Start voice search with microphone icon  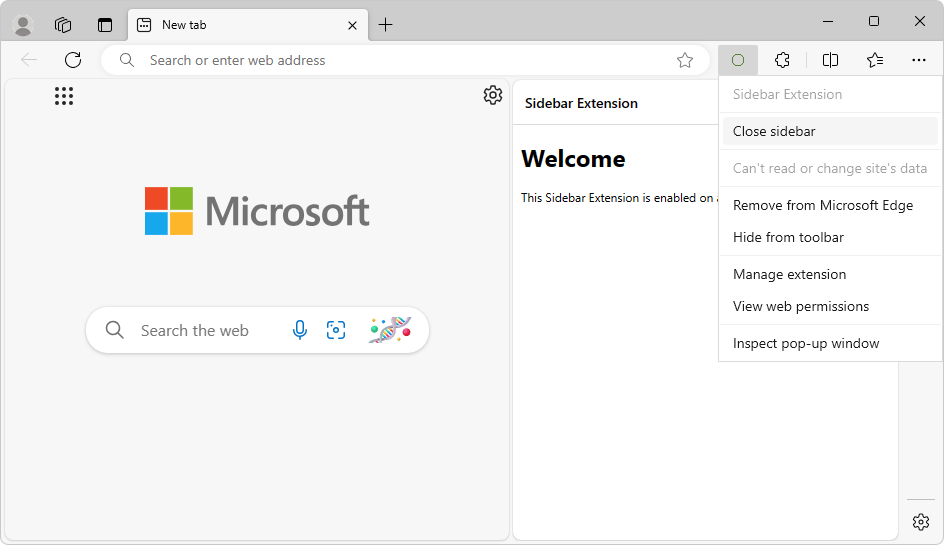click(x=299, y=330)
